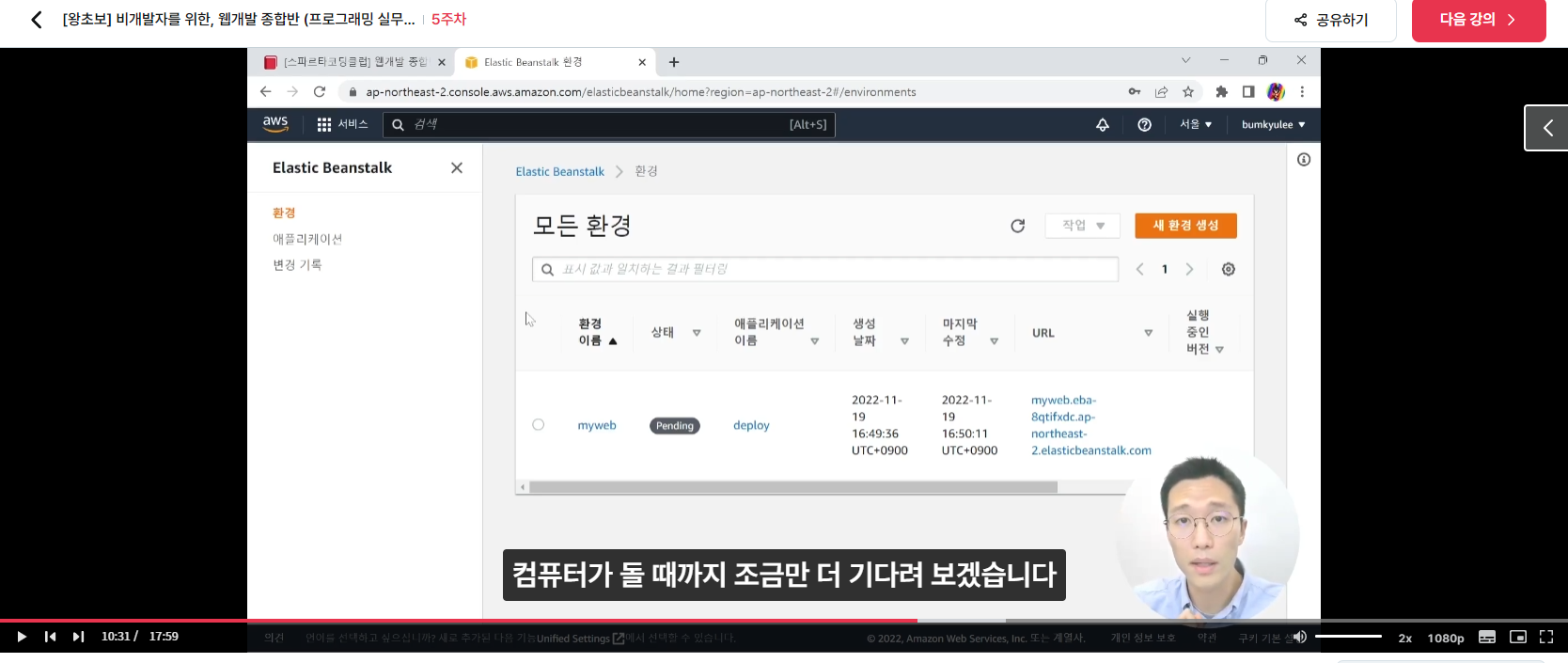
Task: Share this page from the address bar
Action: tap(1162, 92)
